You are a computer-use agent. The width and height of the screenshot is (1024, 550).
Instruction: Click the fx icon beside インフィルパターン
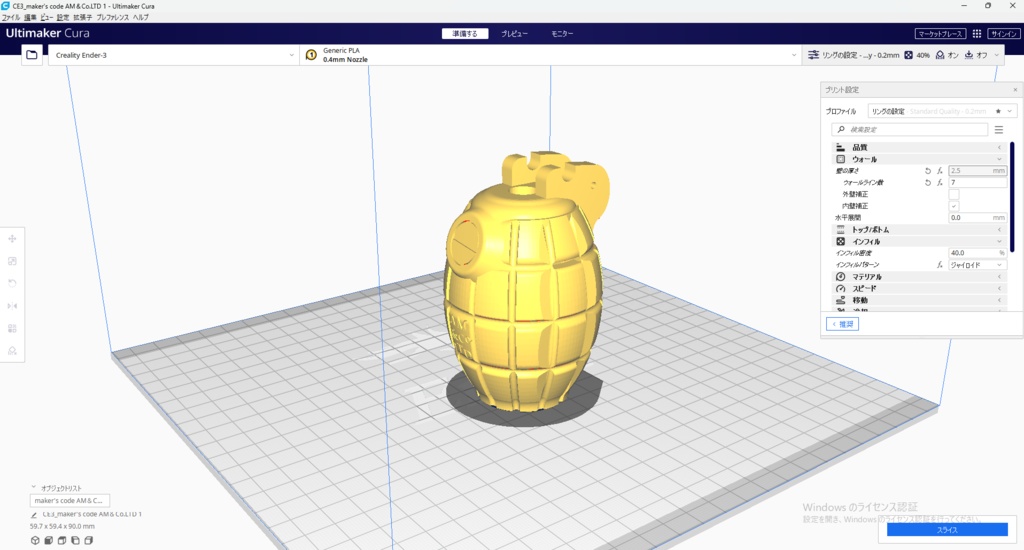tap(940, 265)
